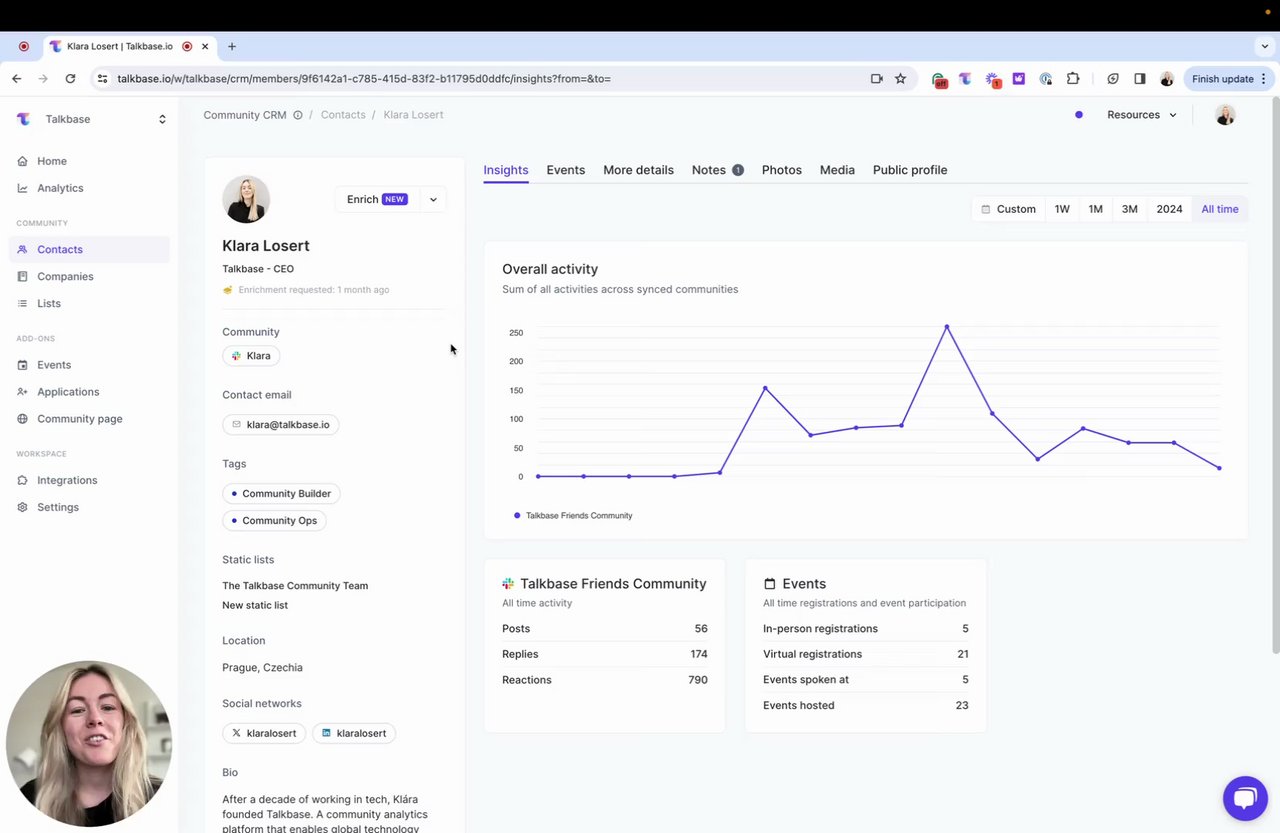Screen dimensions: 1280x833
Task: Click the info icon beside Community CRM
Action: tap(298, 115)
